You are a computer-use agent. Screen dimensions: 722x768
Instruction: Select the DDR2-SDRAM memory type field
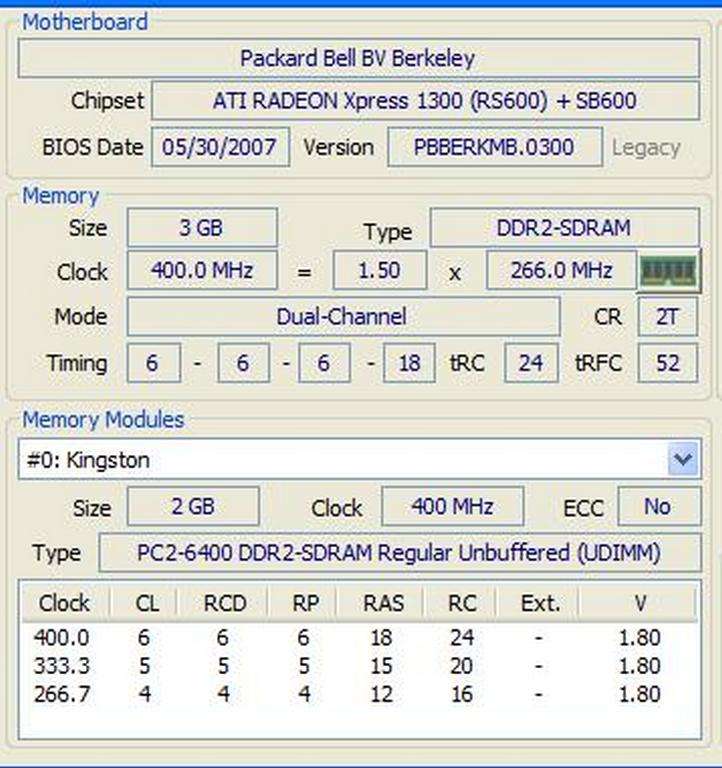pyautogui.click(x=564, y=227)
